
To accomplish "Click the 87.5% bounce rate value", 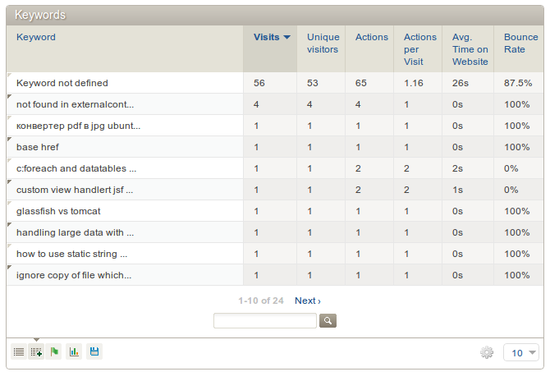I will pyautogui.click(x=518, y=83).
